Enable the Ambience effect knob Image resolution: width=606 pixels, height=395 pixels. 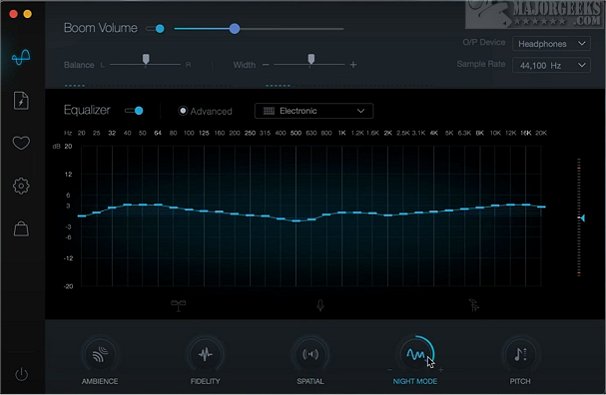tap(100, 354)
